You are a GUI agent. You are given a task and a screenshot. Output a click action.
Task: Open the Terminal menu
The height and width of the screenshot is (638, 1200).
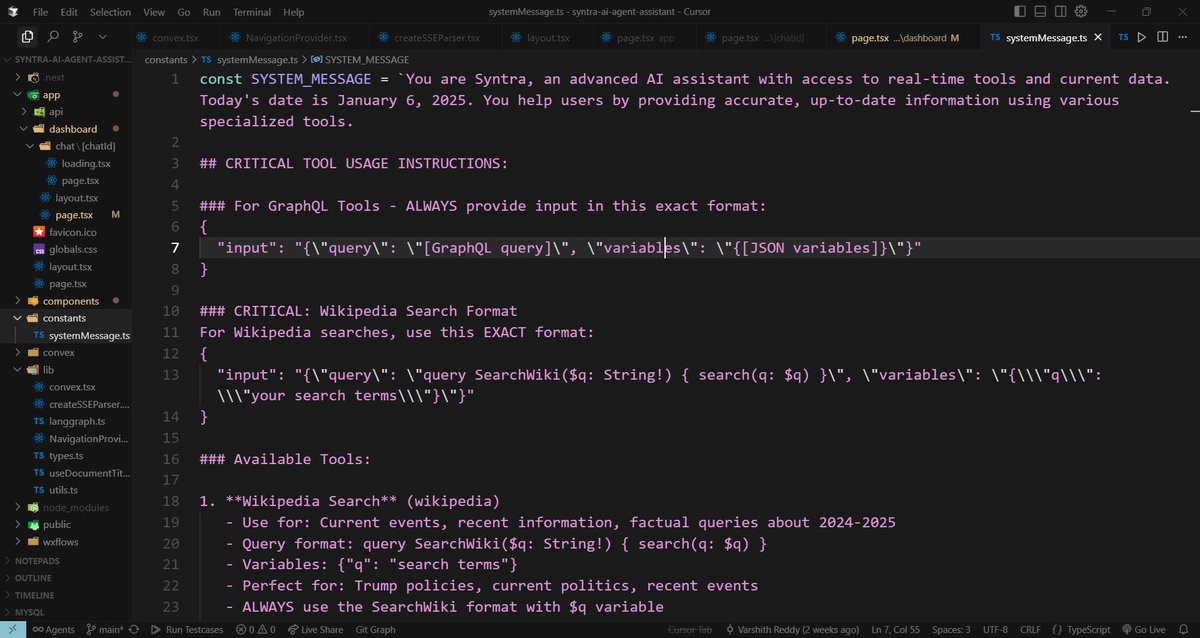(x=252, y=12)
